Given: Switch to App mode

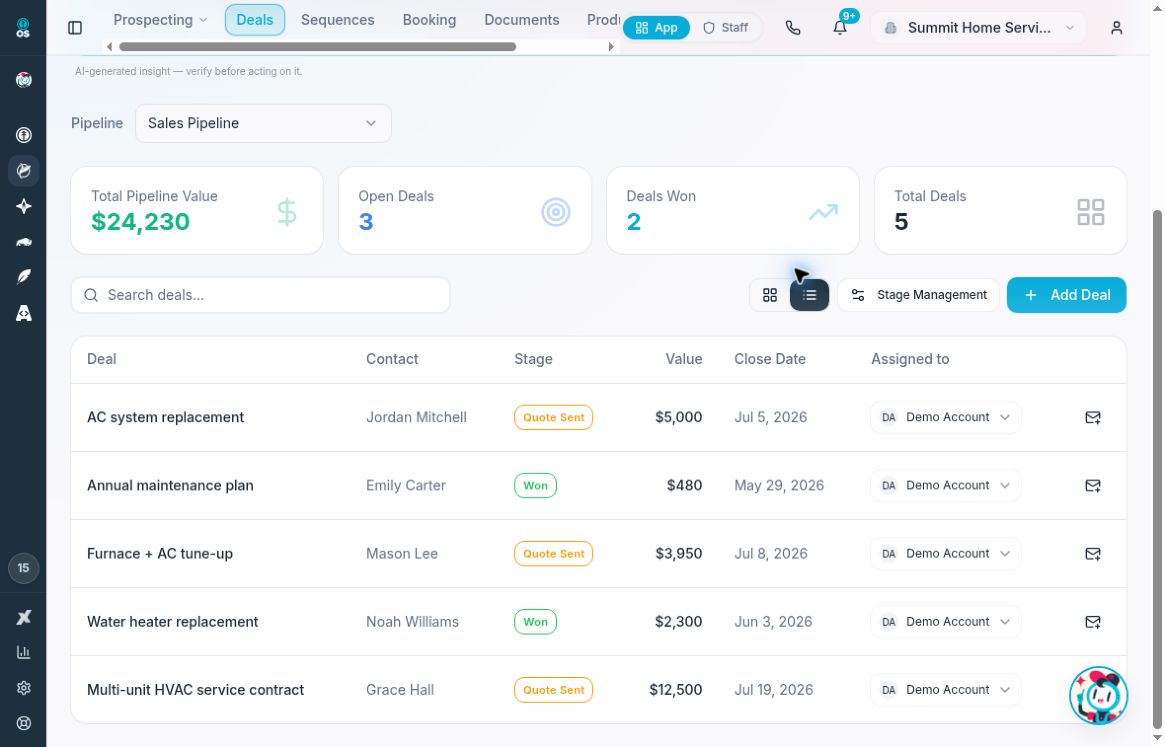Looking at the screenshot, I should tap(656, 28).
